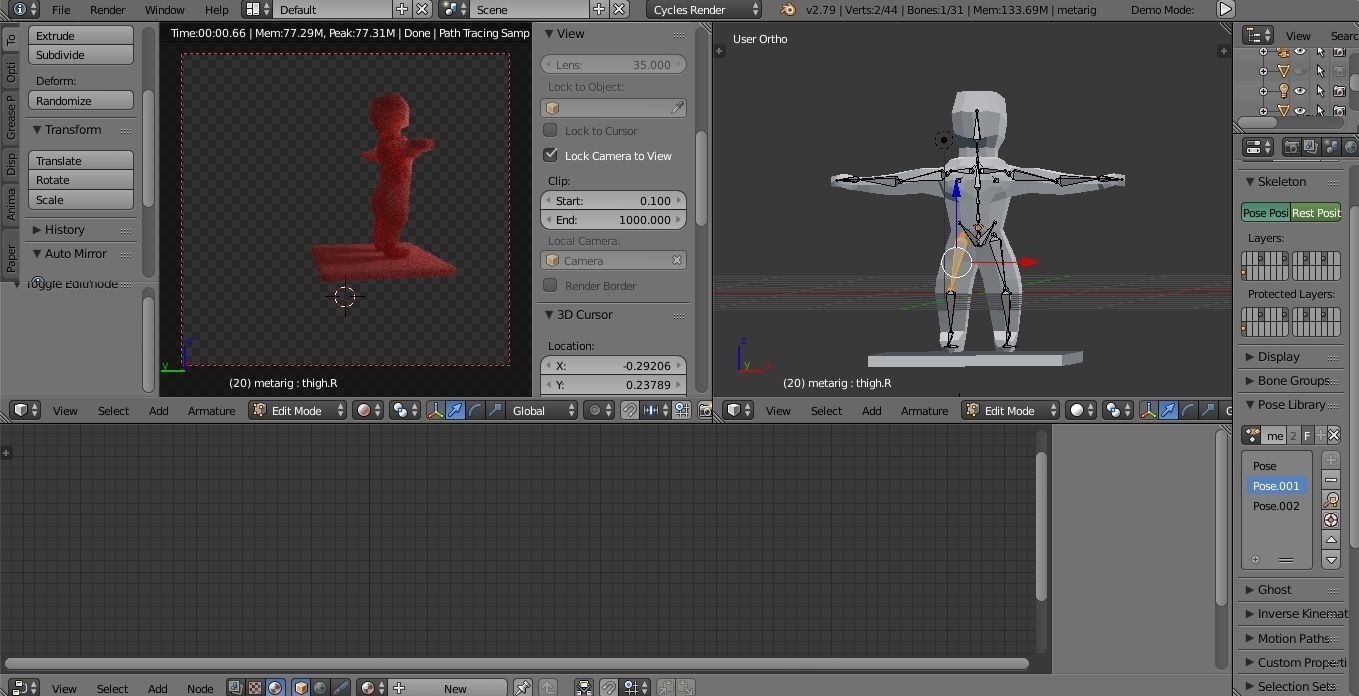Enable Lock to Cursor checkbox
Image resolution: width=1359 pixels, height=696 pixels.
pyautogui.click(x=550, y=130)
